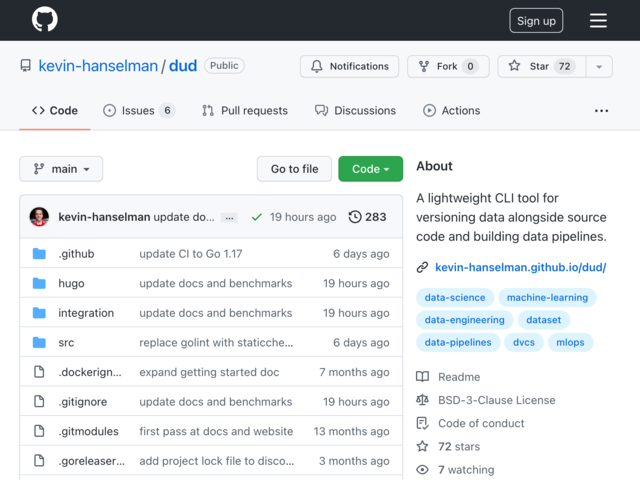Open commit 'add project lock file to disco...'
Screen dimensions: 640x480
[x=216, y=461]
